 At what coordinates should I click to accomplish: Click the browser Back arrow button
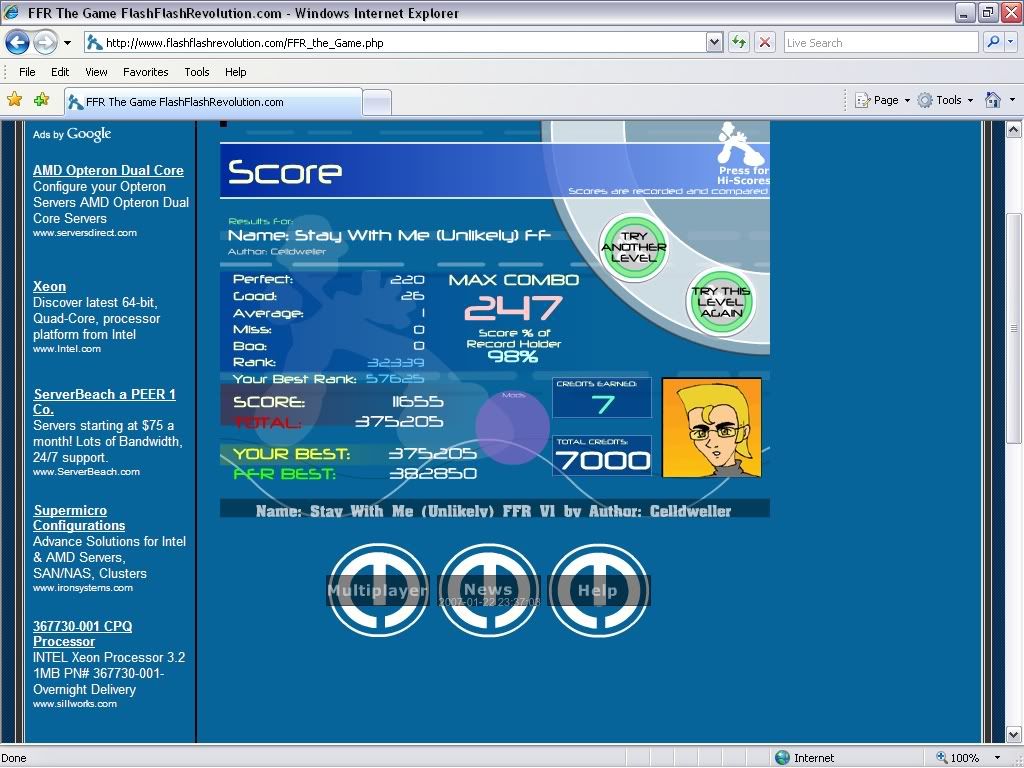click(17, 42)
